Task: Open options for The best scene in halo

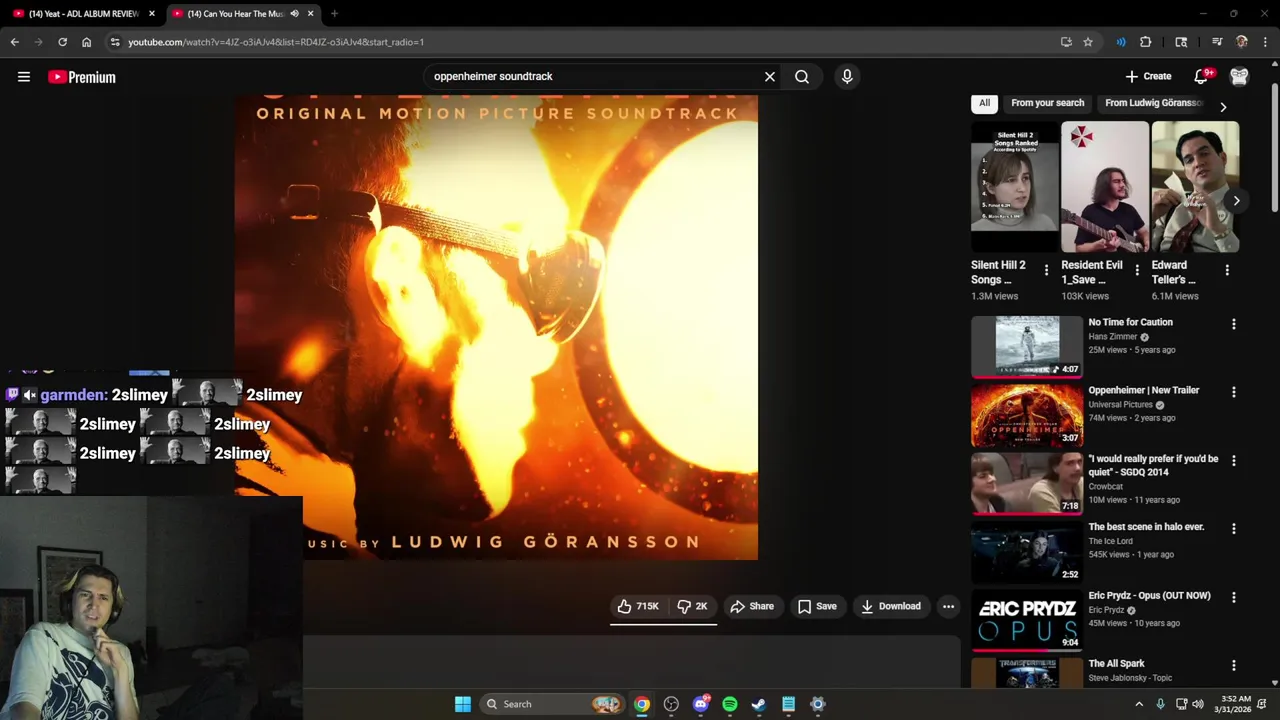Action: click(x=1233, y=528)
